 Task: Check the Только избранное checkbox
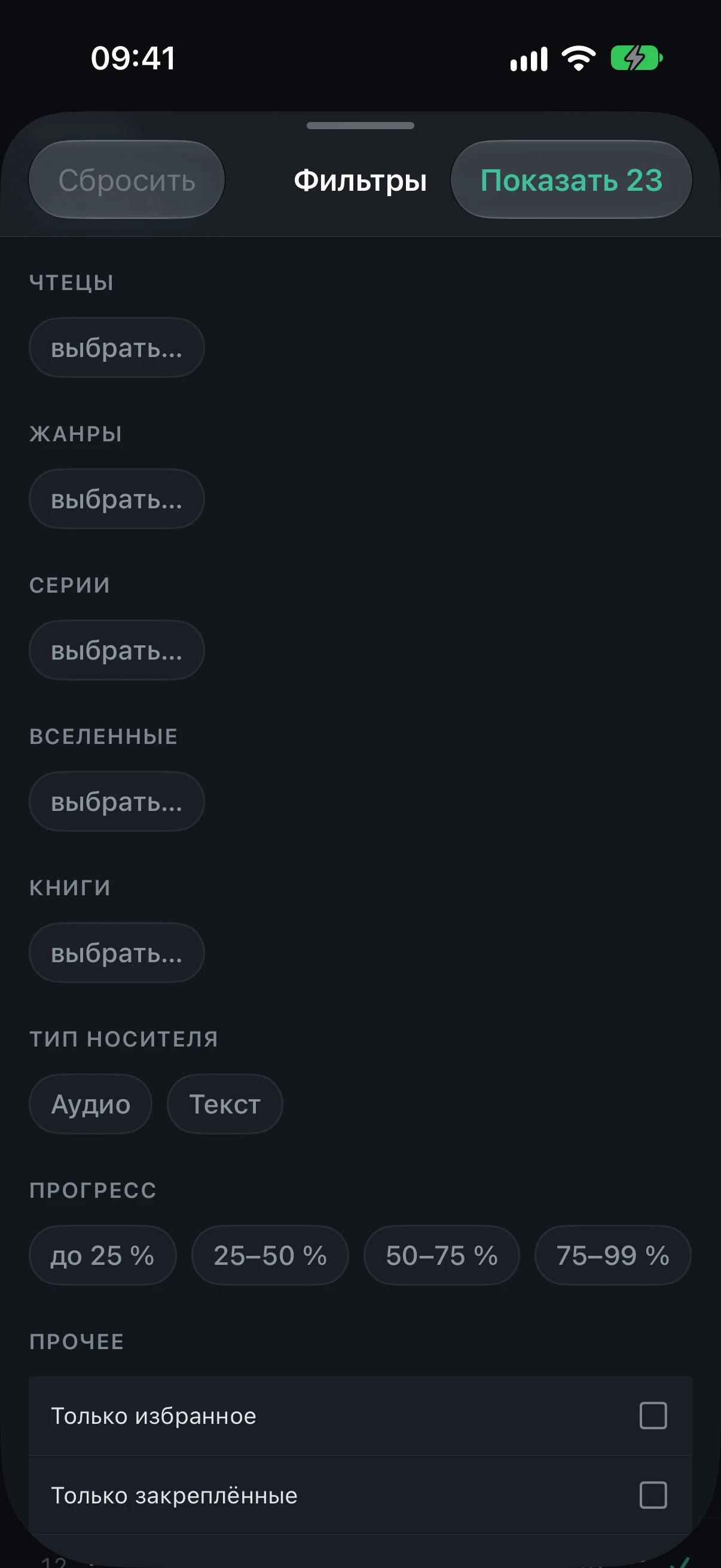point(653,1416)
